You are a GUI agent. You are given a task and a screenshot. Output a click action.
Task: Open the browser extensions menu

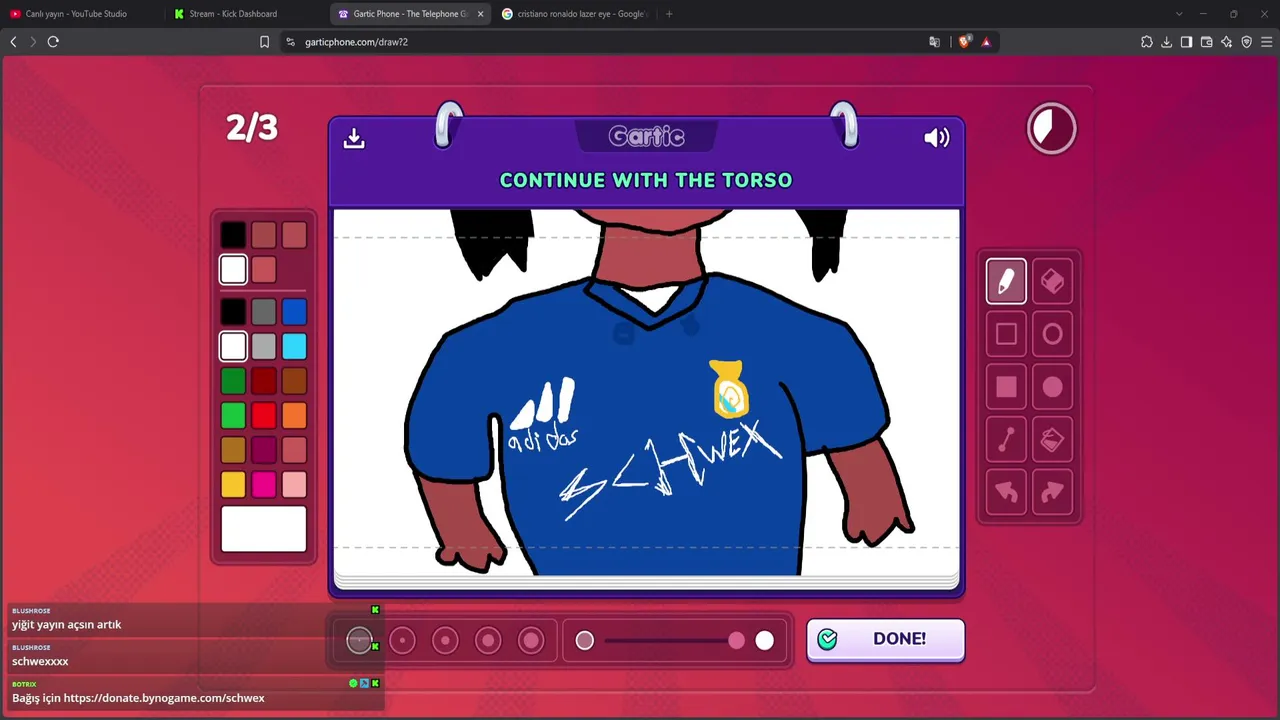[1147, 42]
